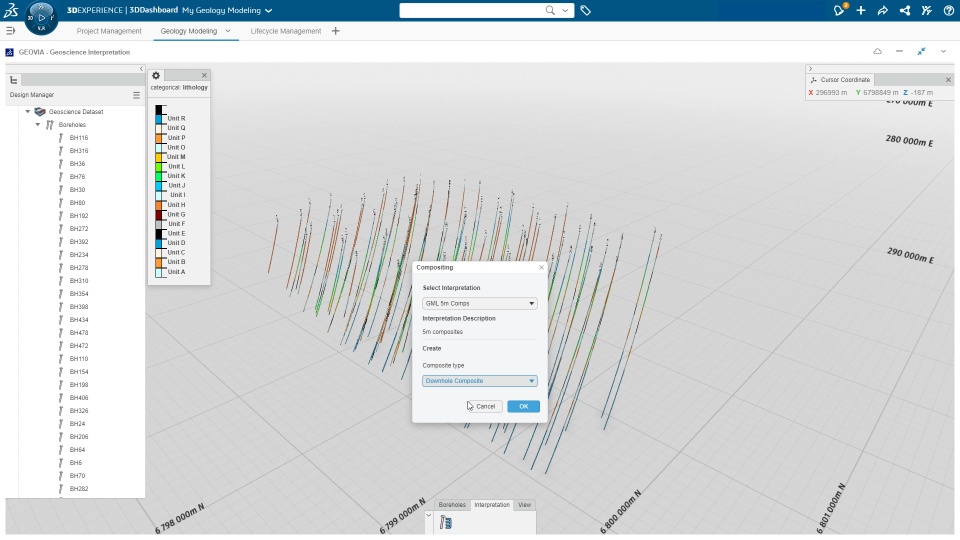Click Cursor Coordinate panel tab
This screenshot has height=540, width=960.
coord(840,80)
